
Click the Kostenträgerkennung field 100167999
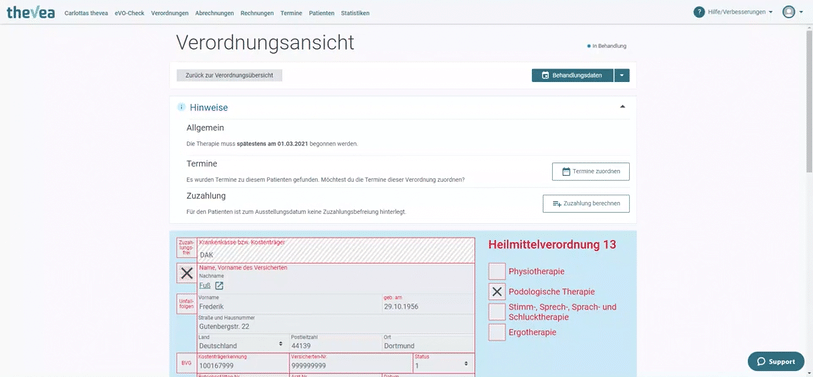click(242, 363)
